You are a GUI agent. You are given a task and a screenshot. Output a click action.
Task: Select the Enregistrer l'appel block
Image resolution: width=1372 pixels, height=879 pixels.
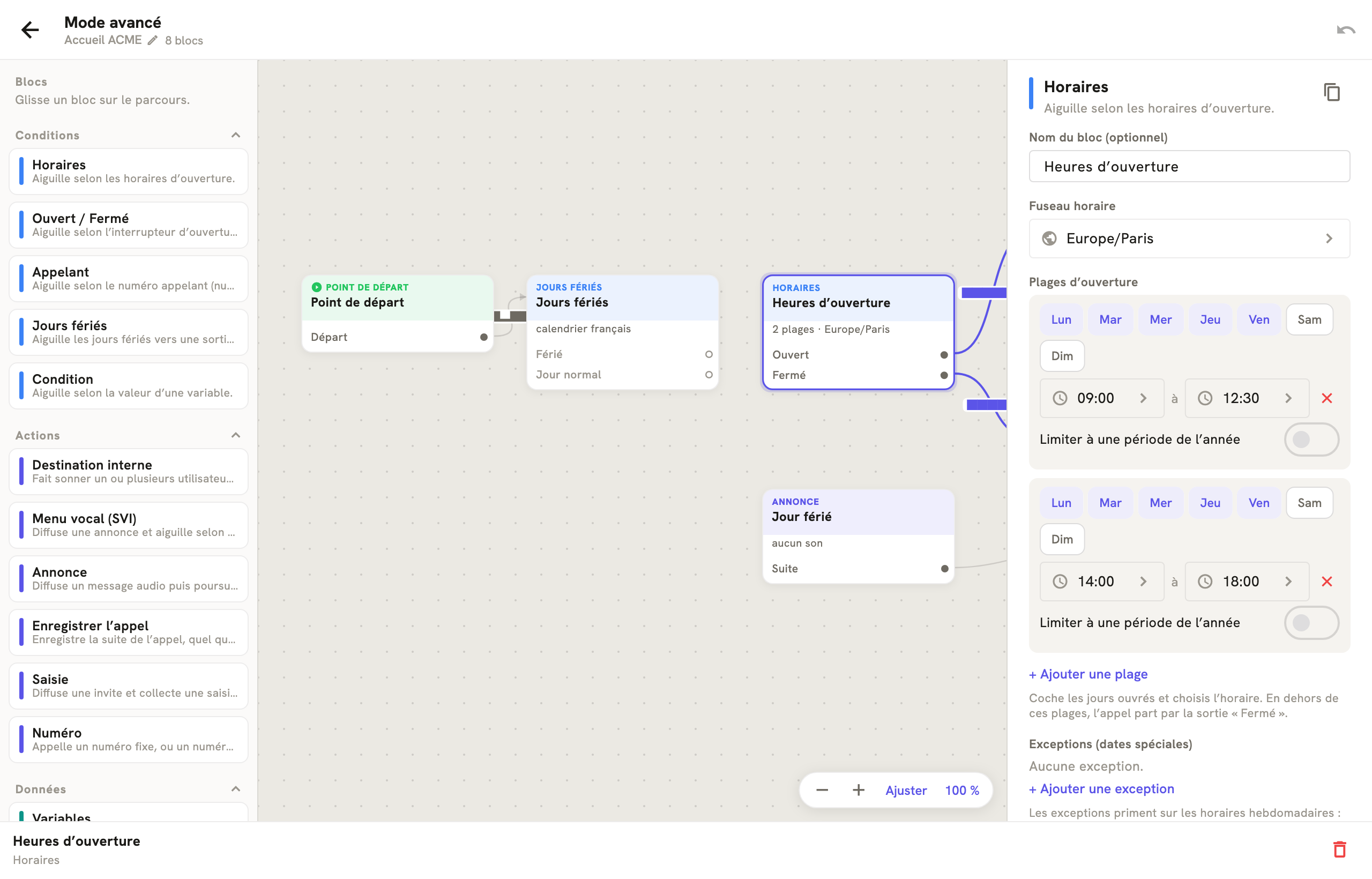[x=129, y=632]
